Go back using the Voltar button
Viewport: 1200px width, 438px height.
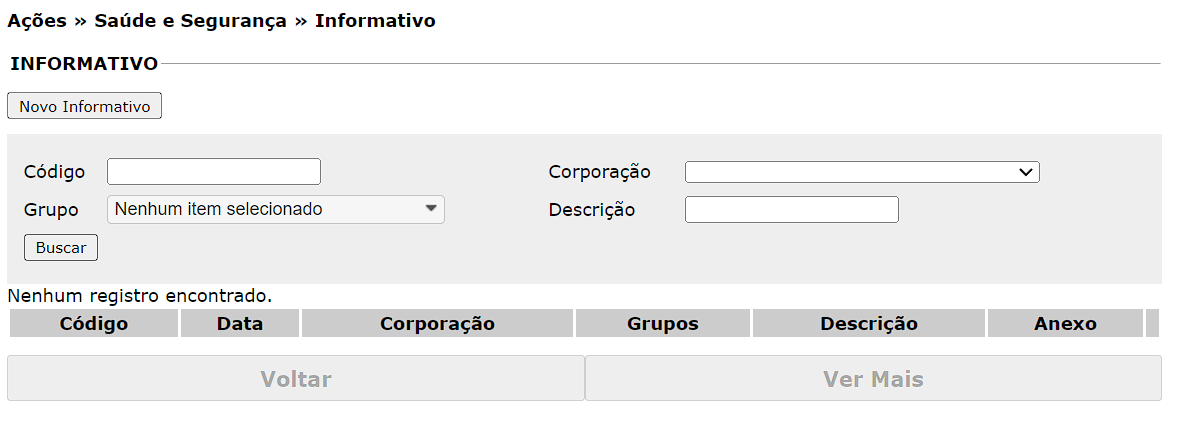[296, 379]
